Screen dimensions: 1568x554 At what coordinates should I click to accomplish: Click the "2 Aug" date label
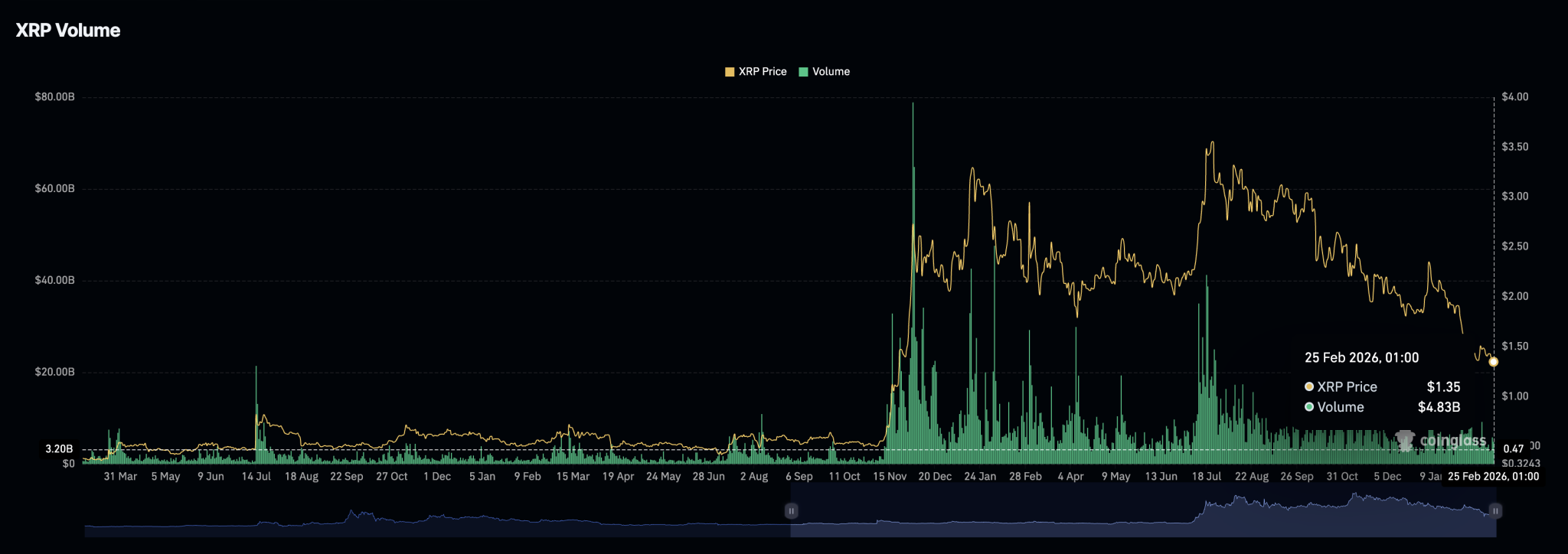[754, 477]
